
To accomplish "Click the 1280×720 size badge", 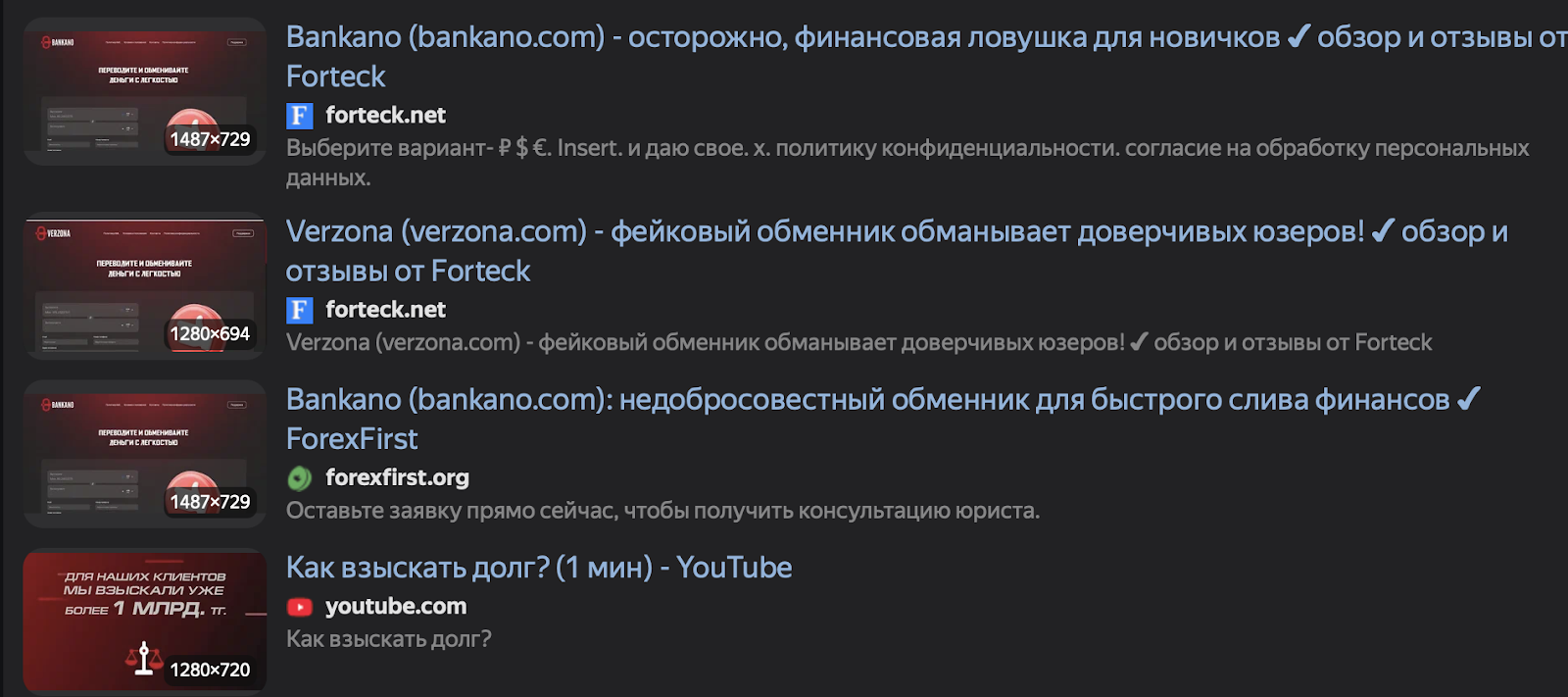I will 210,671.
